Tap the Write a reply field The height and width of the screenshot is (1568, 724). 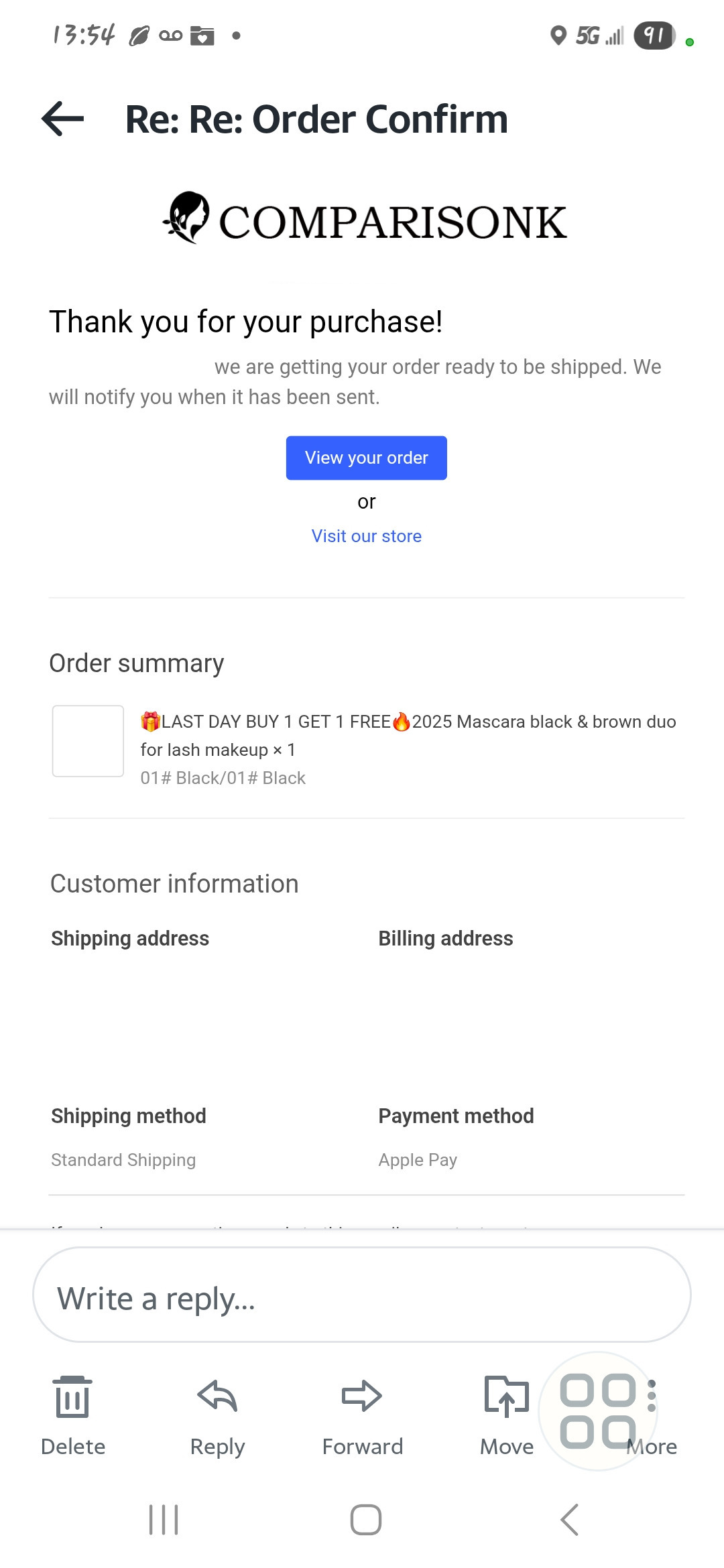click(x=362, y=1299)
